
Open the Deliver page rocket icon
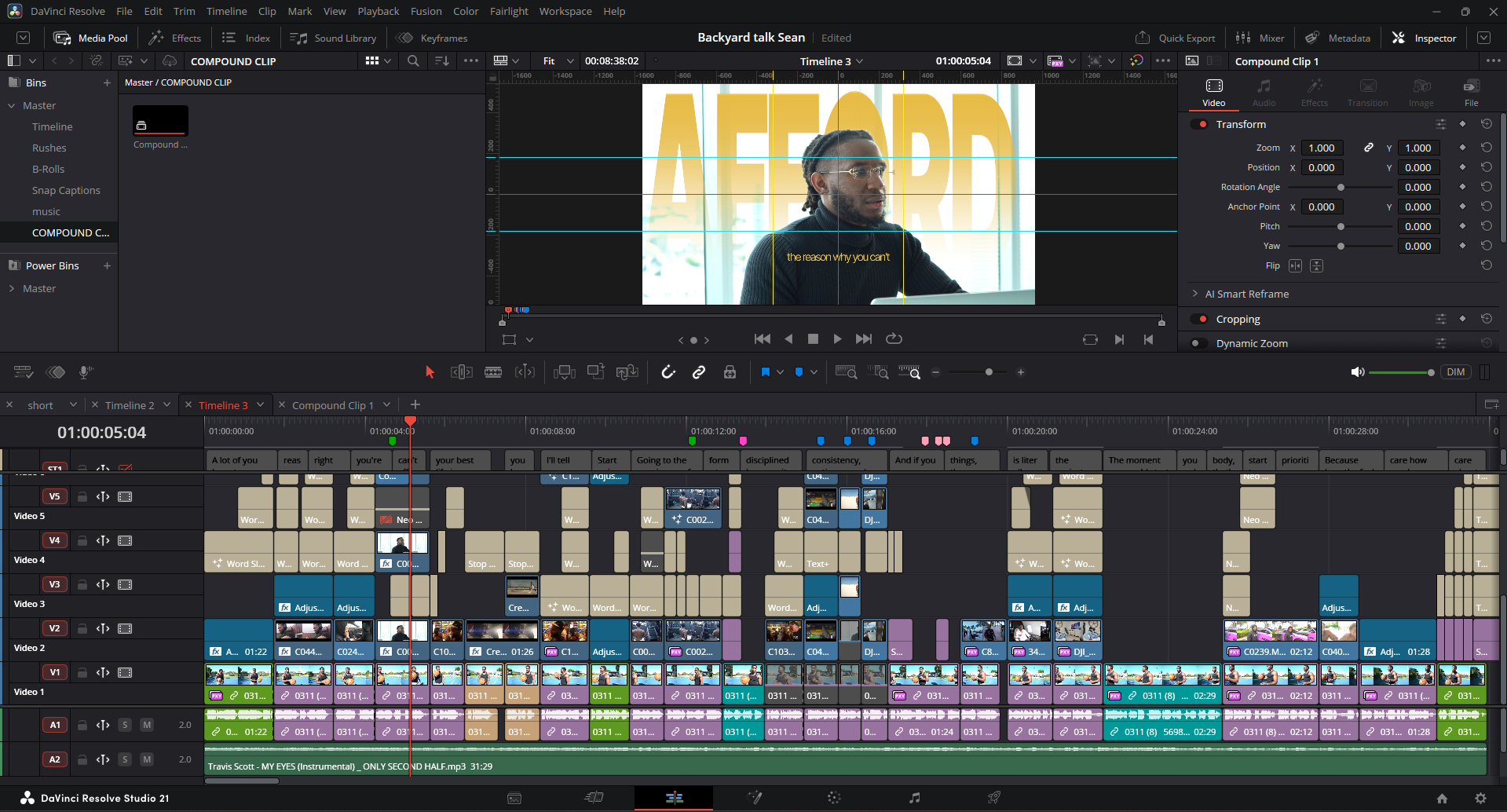click(993, 798)
